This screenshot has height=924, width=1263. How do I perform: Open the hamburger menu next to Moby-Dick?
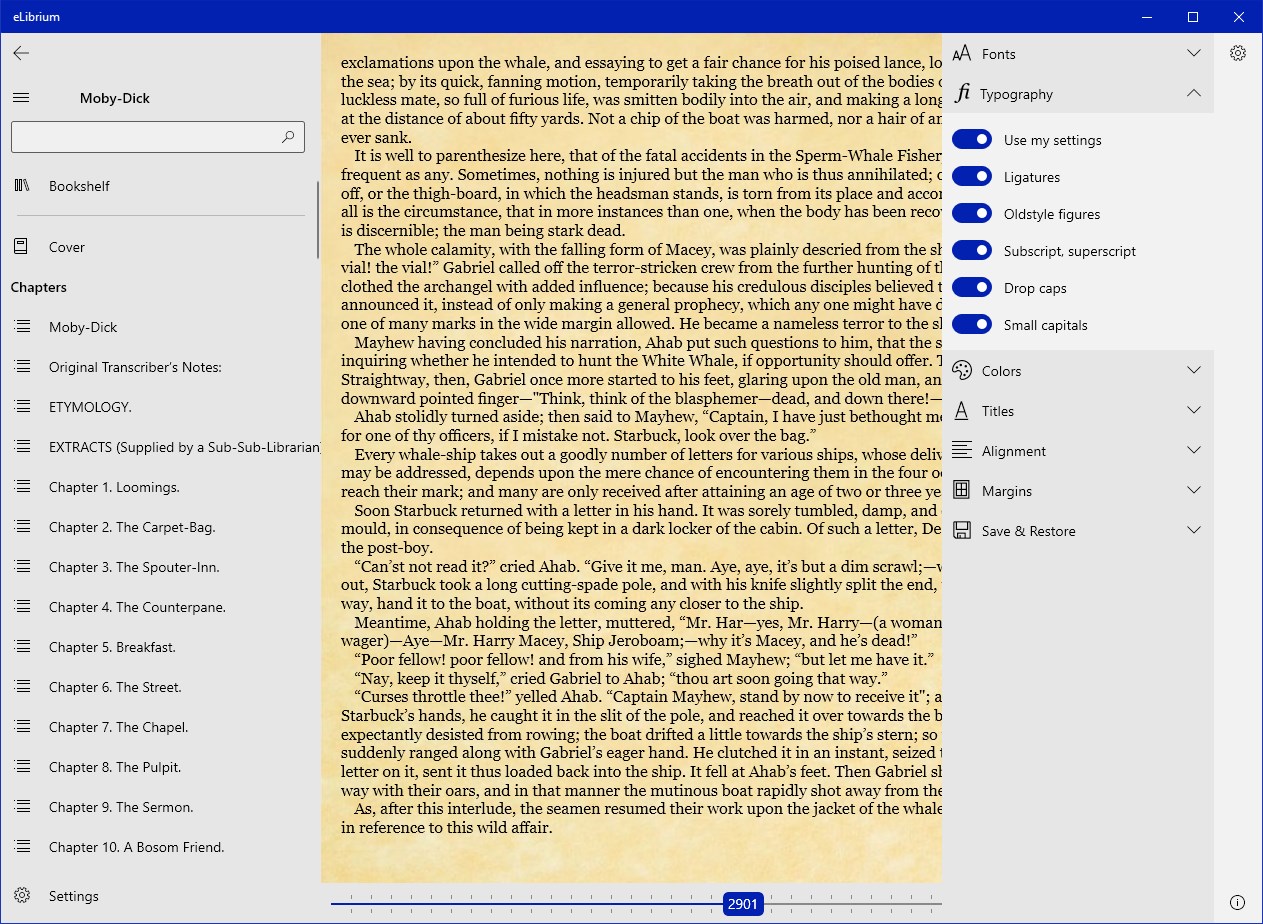click(21, 98)
